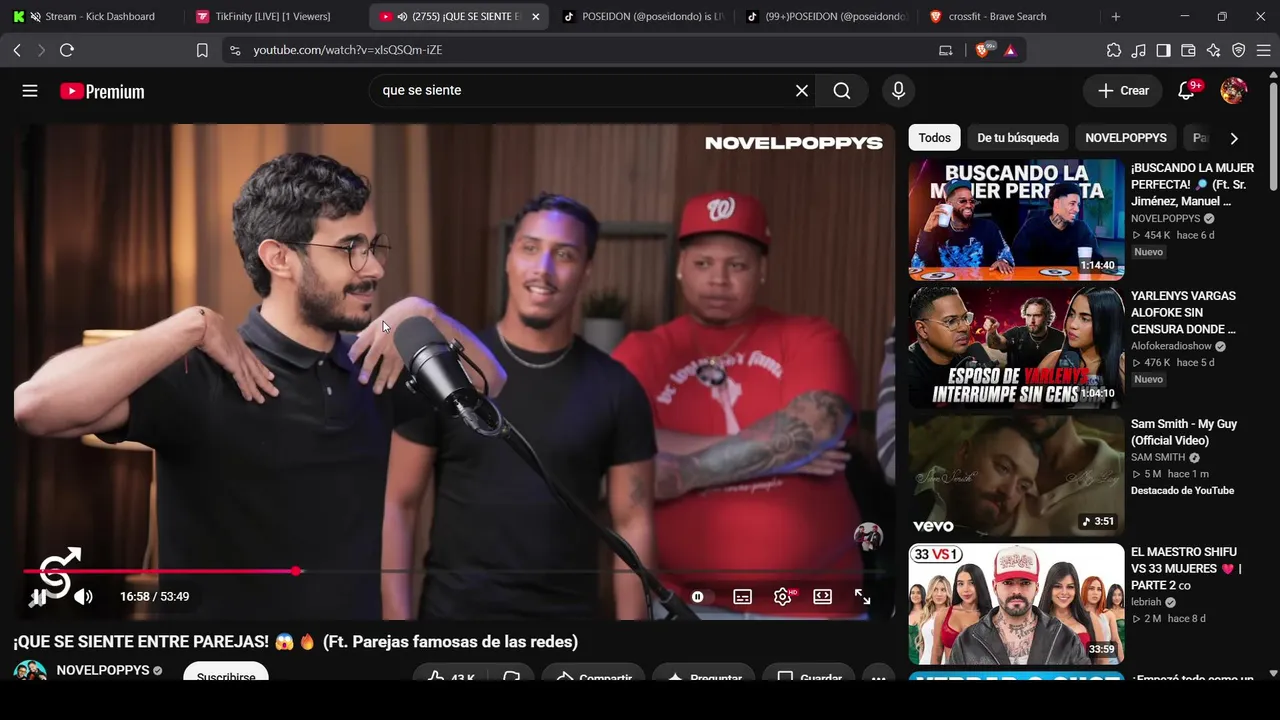Screen dimensions: 1280x720
Task: Open the YARLENYS VARGAS ALOFOKE video title
Action: [x=1184, y=312]
